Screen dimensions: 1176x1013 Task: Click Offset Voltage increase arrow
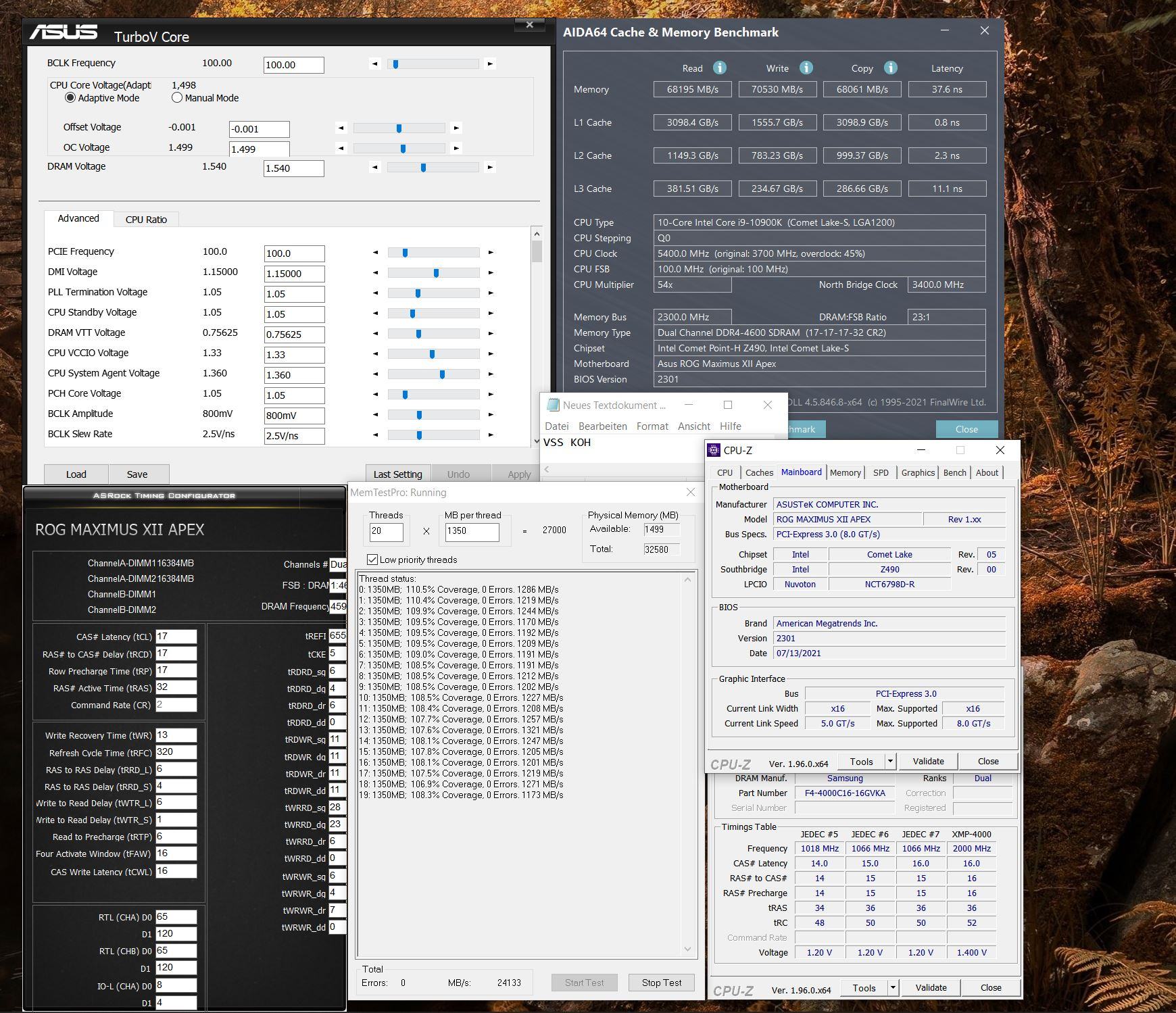(456, 128)
